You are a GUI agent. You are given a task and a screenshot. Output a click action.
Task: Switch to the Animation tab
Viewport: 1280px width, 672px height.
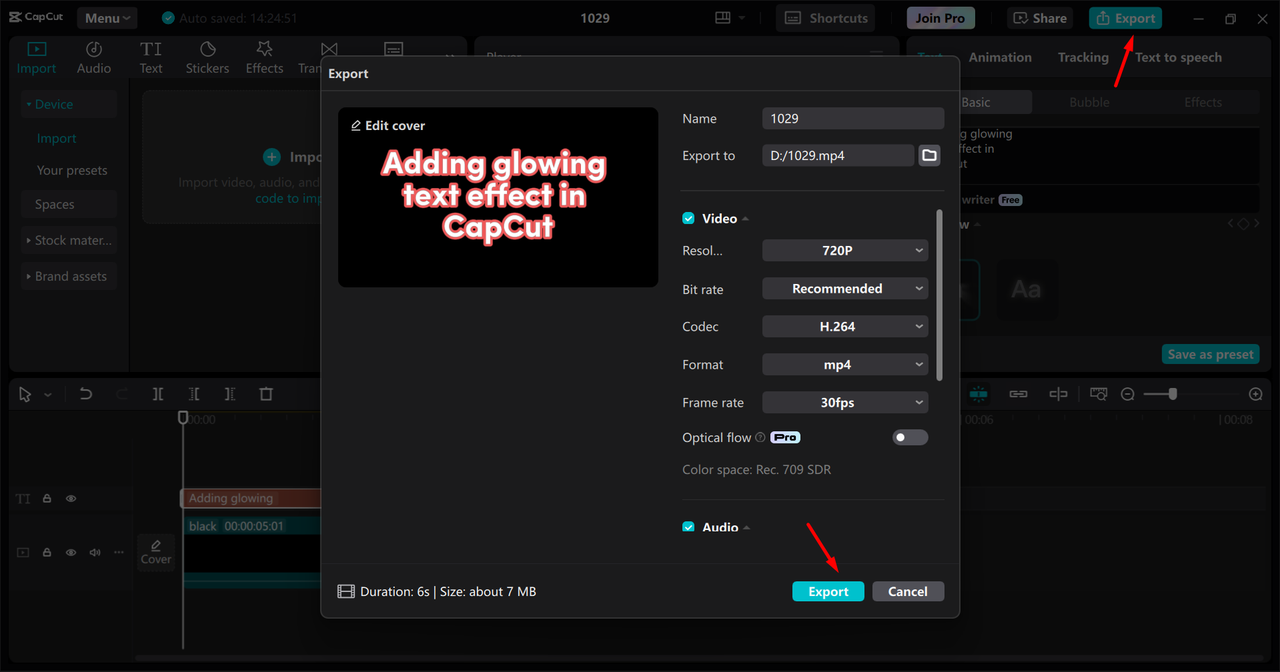tap(1000, 58)
